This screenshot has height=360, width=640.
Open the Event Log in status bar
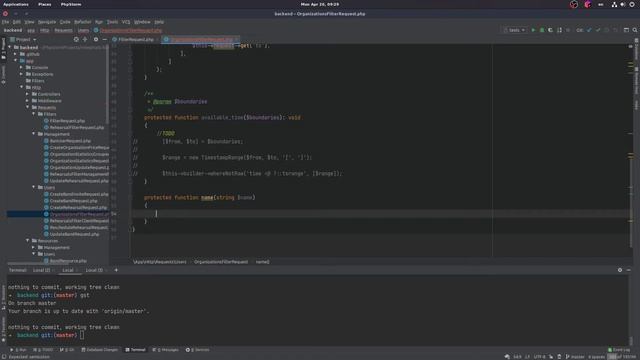(619, 350)
